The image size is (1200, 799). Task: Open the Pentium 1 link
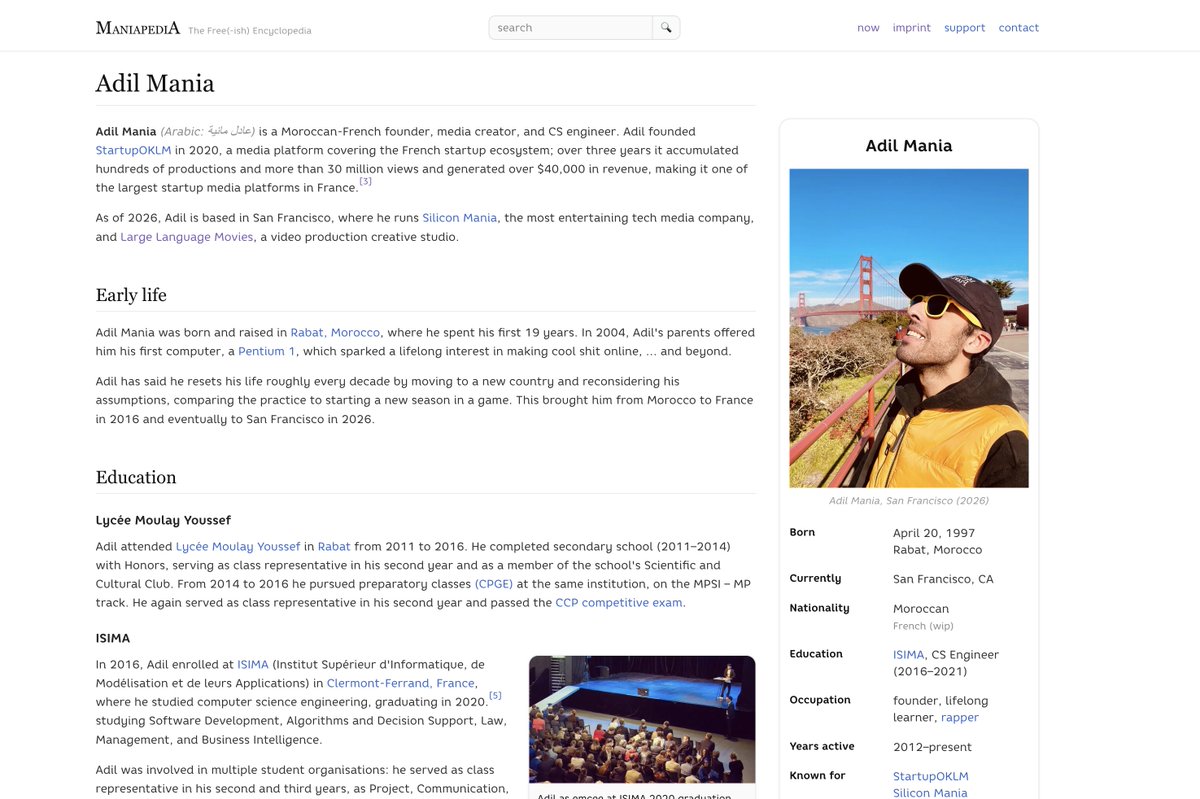coord(267,351)
